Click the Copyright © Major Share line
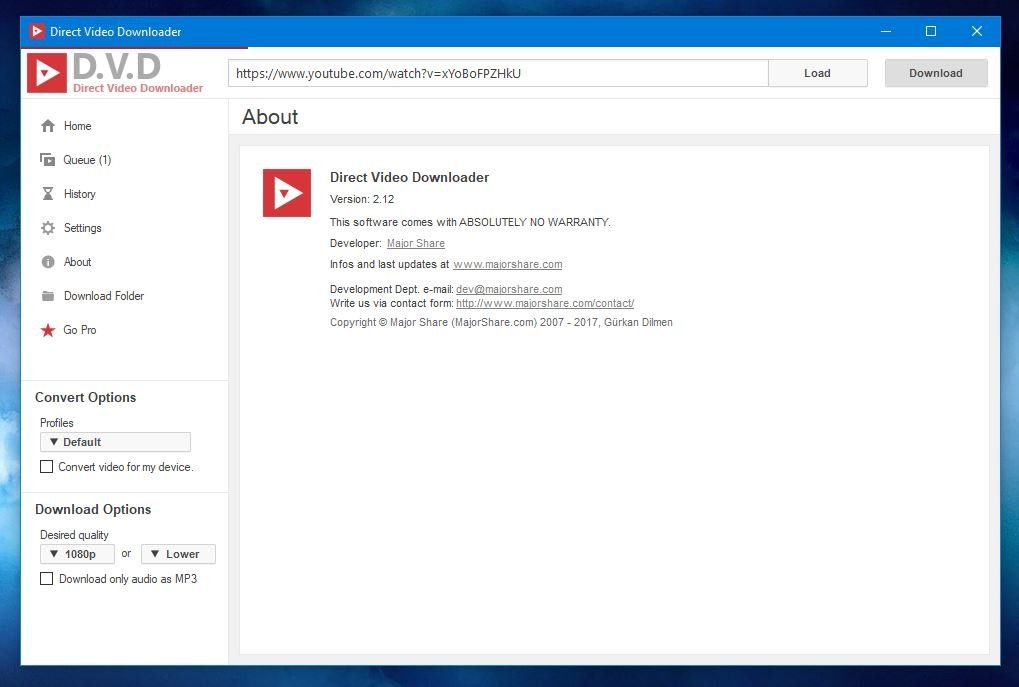The image size is (1019, 687). 501,322
